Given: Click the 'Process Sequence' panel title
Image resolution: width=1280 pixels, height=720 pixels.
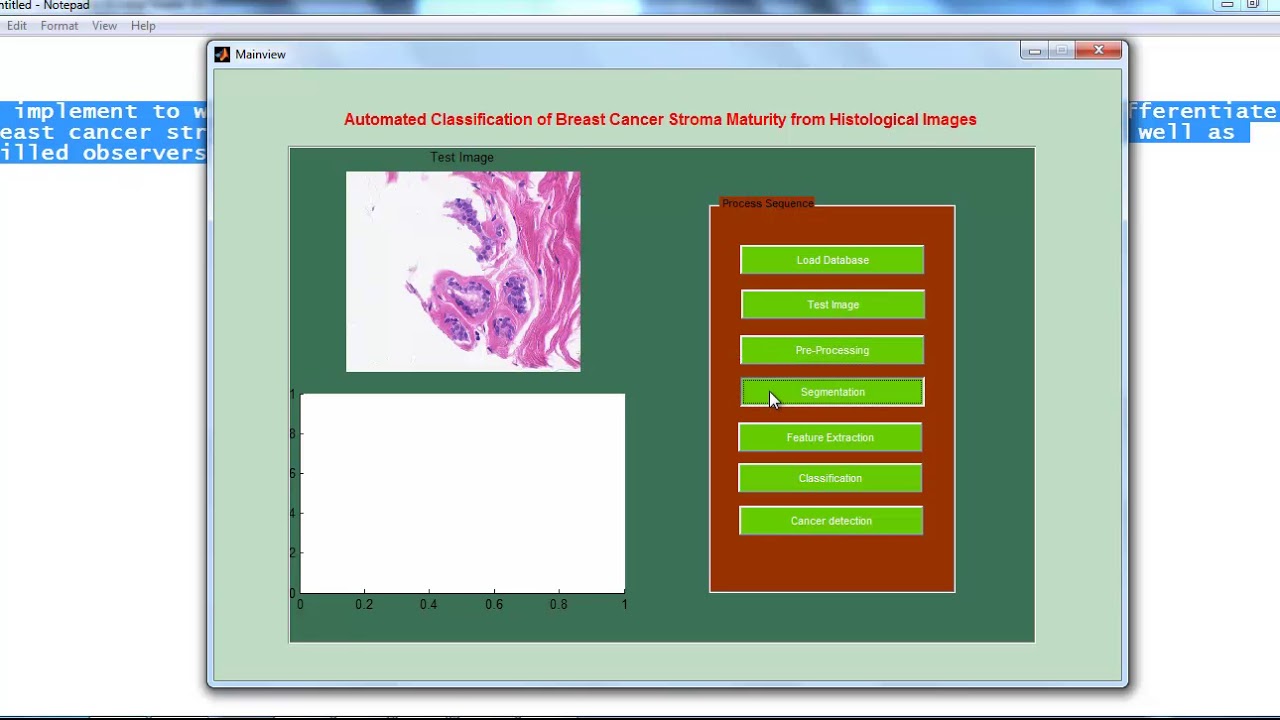Looking at the screenshot, I should coord(768,203).
